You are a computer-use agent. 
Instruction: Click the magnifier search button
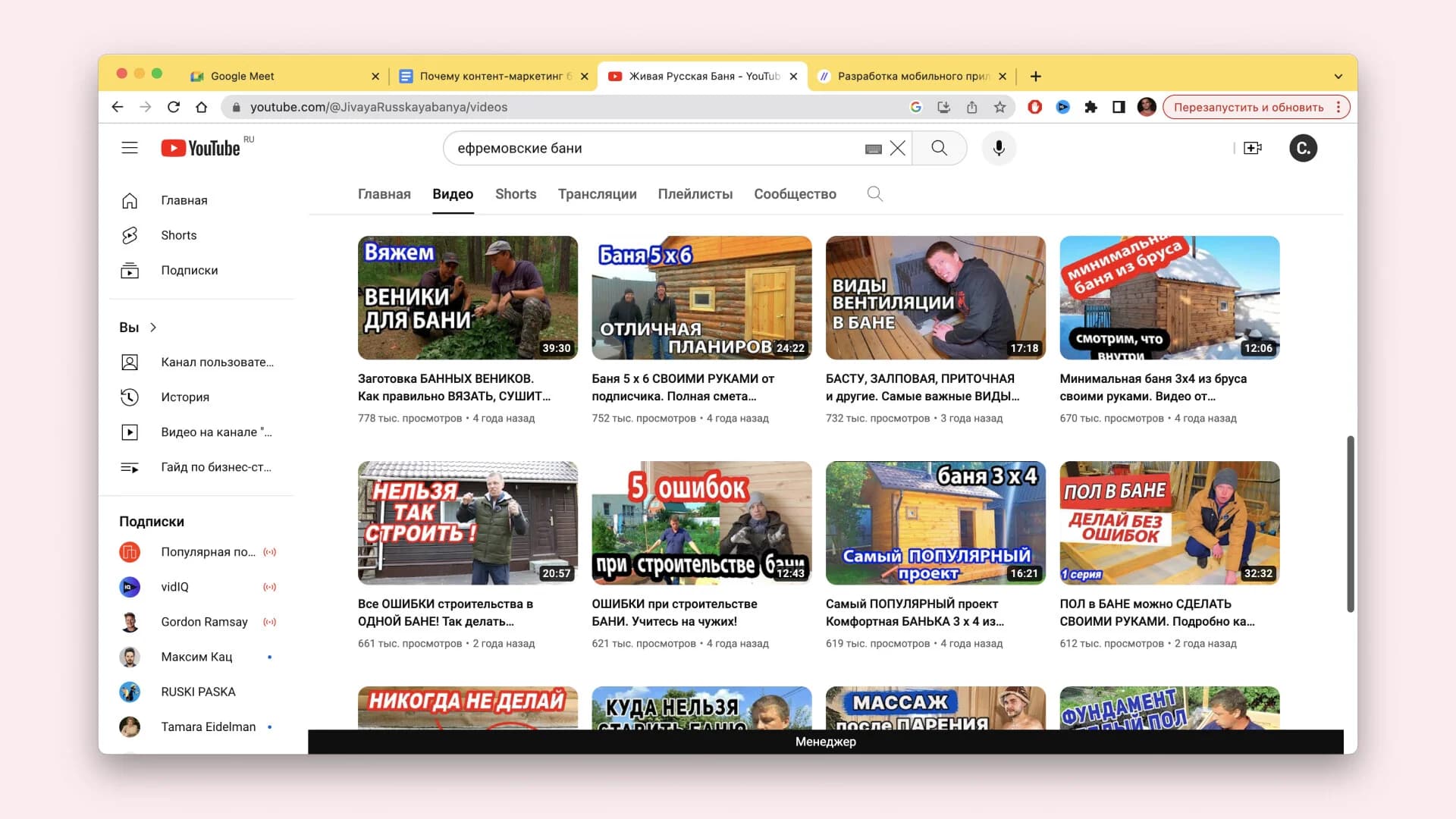tap(939, 148)
